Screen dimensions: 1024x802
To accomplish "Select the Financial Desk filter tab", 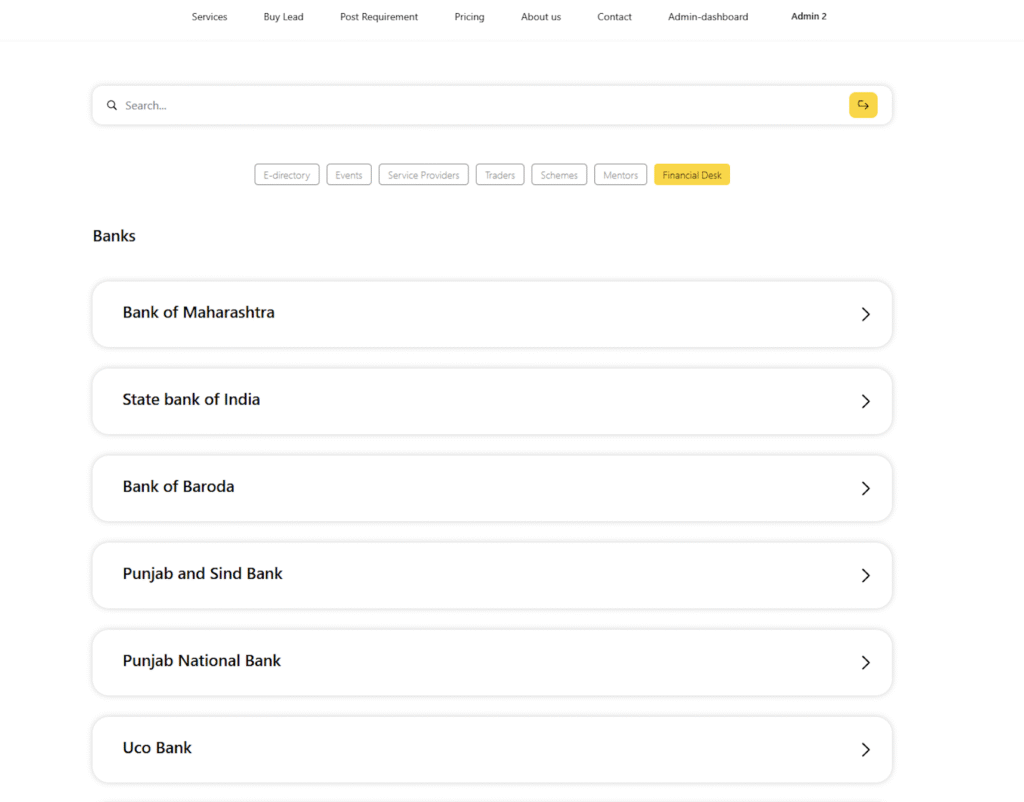I will pos(692,174).
